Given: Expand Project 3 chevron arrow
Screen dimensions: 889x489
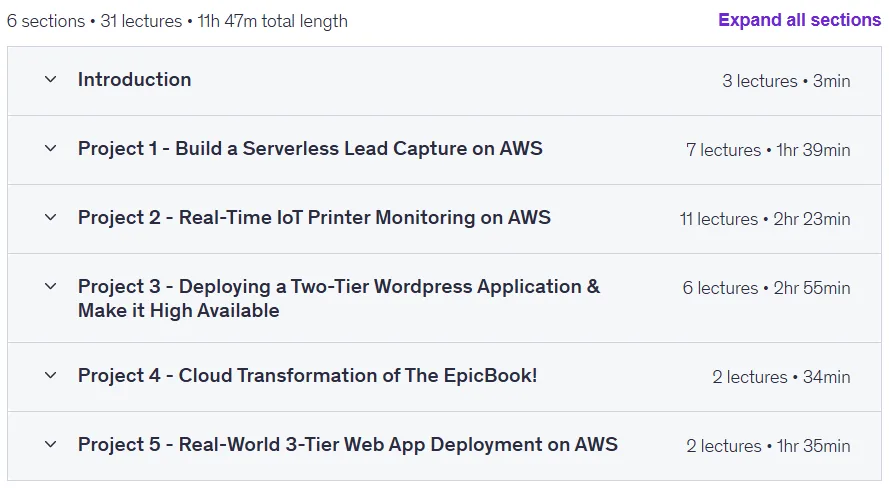Looking at the screenshot, I should [x=50, y=286].
